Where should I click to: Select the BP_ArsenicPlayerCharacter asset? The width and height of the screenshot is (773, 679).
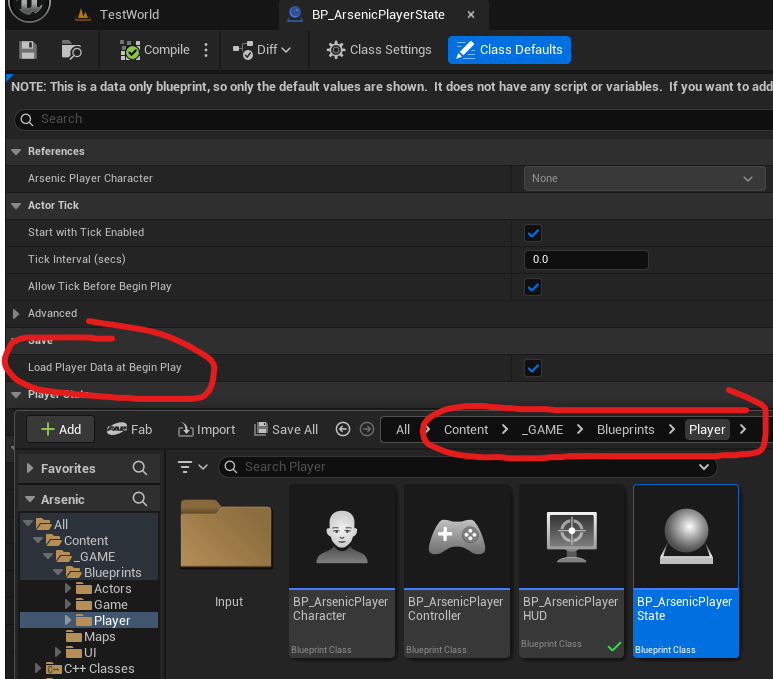pyautogui.click(x=342, y=571)
